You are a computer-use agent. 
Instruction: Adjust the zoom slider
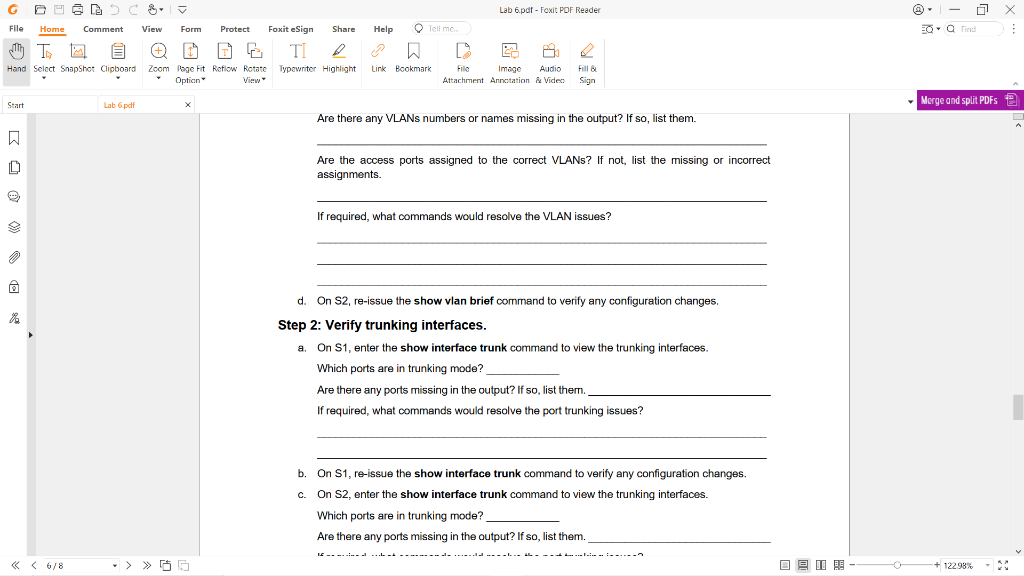(x=899, y=565)
